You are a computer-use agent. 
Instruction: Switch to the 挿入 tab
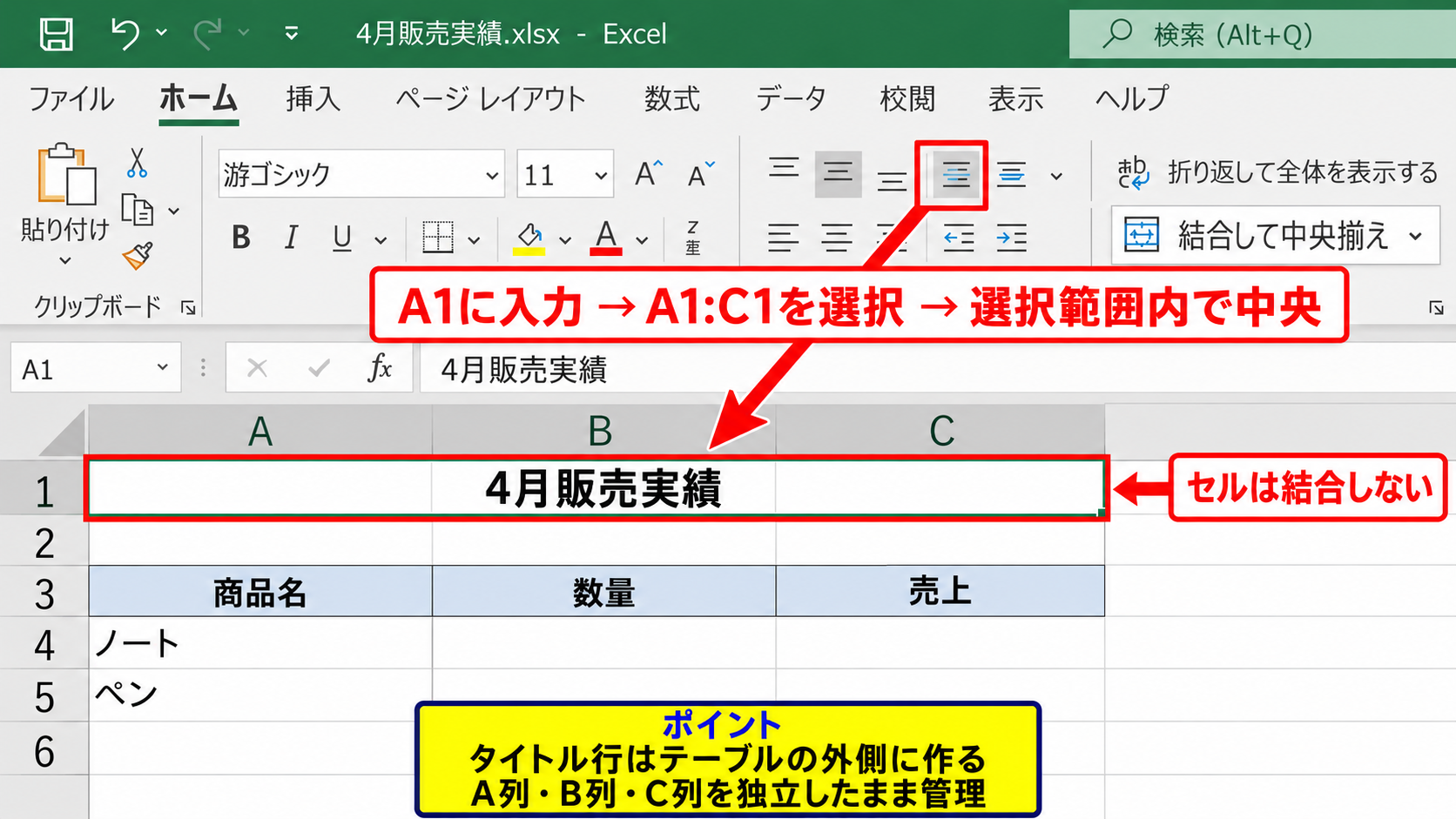313,99
